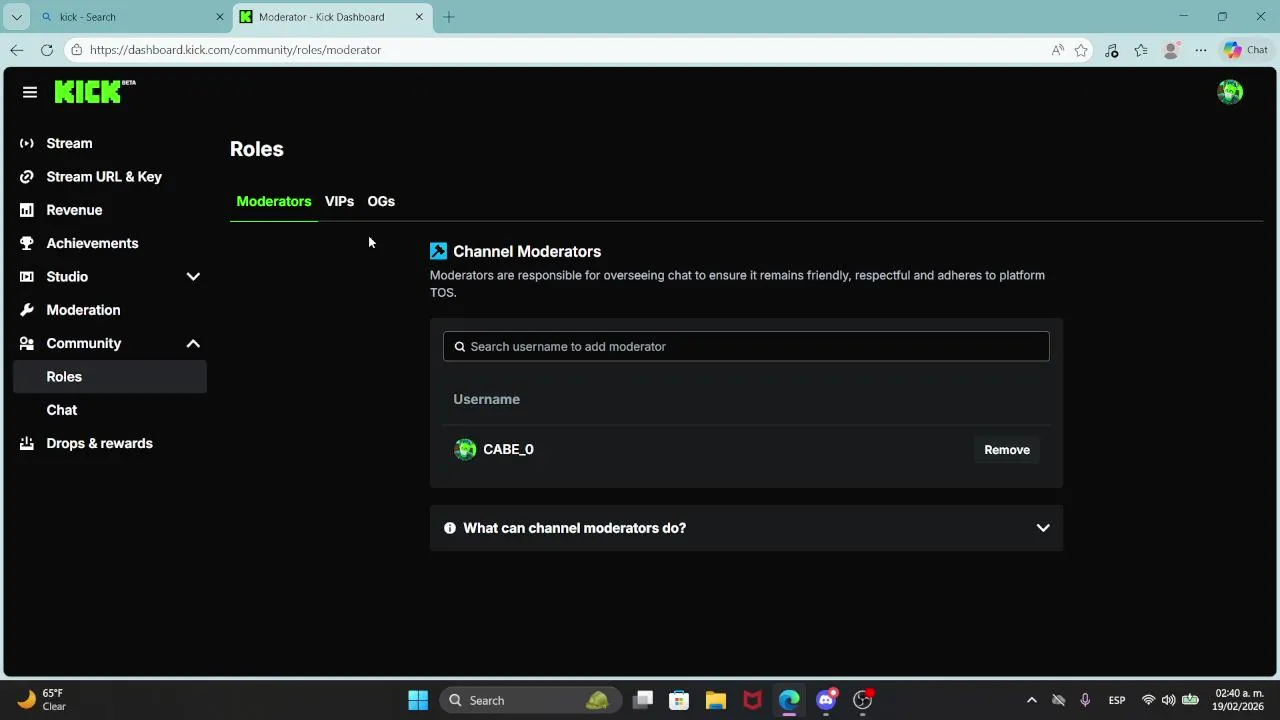
Task: Open the profile avatar menu
Action: (1230, 92)
